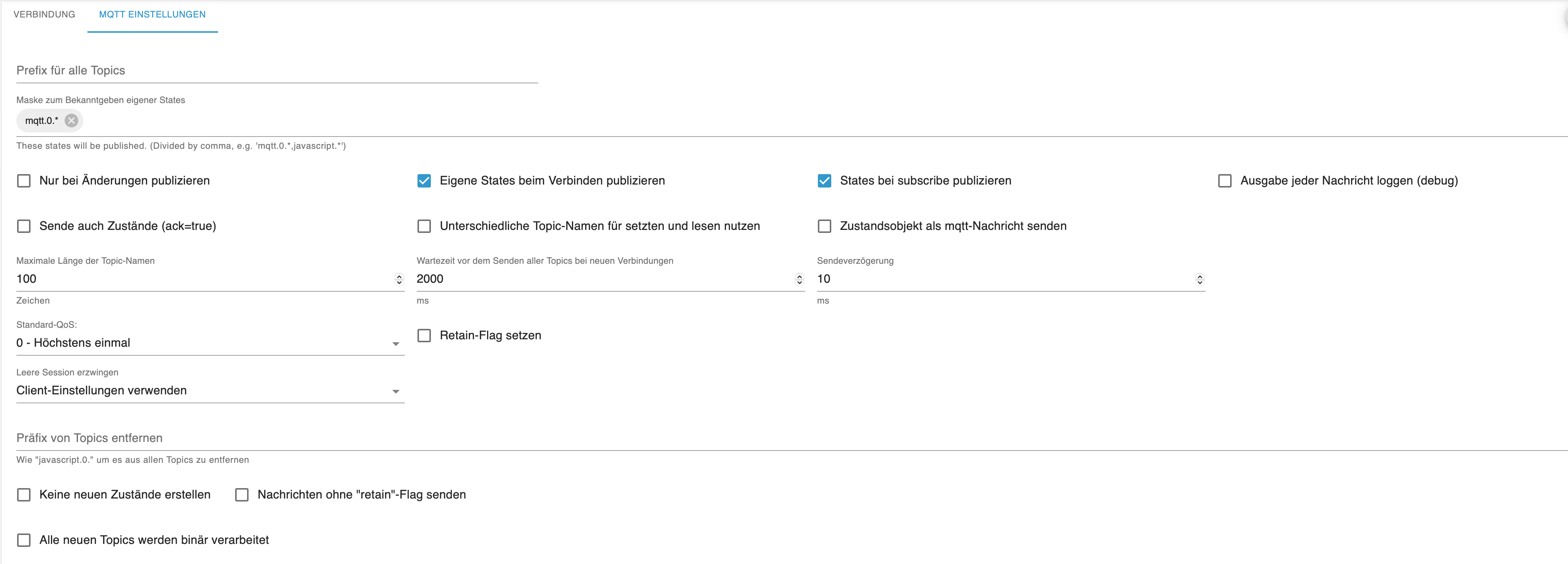
Task: Check Zustandsobjekt als mqtt-Nachricht senden
Action: pyautogui.click(x=824, y=226)
